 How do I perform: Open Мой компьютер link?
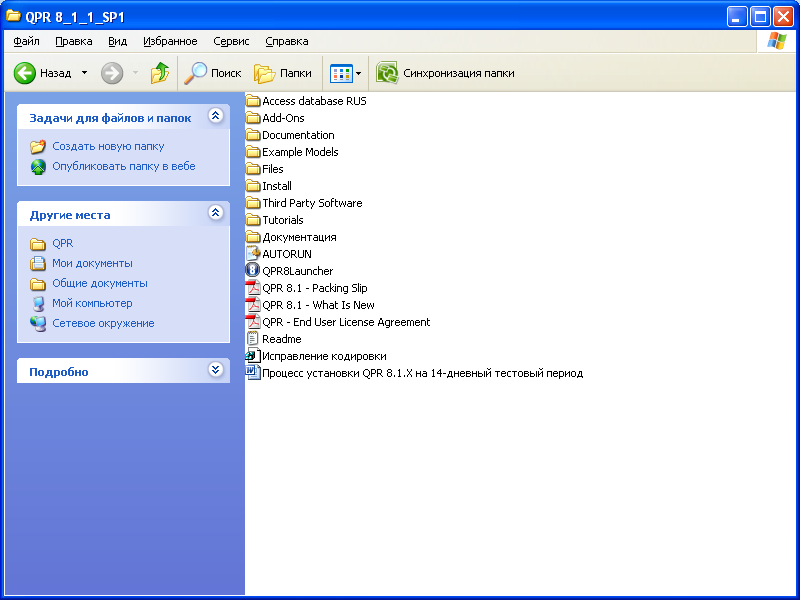tap(92, 303)
